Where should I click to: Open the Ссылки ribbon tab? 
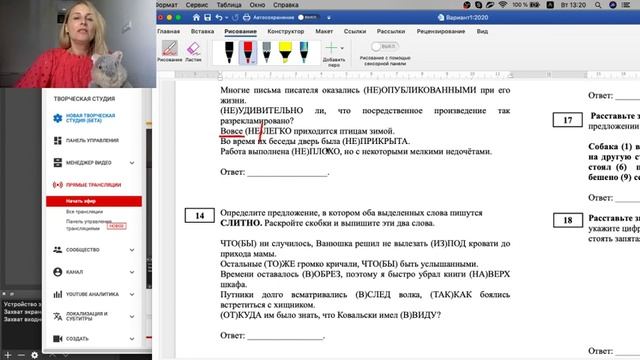355,31
